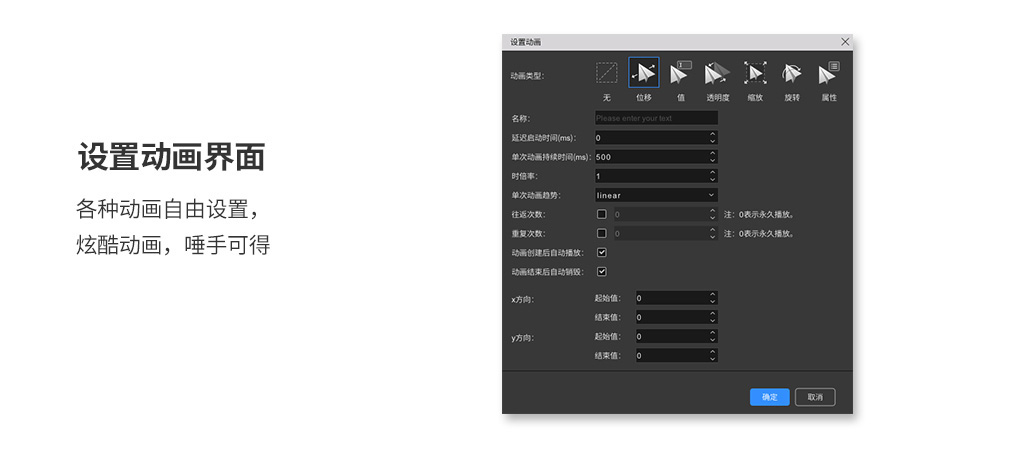Pick the 透明度 (opacity) animation icon

click(x=717, y=73)
